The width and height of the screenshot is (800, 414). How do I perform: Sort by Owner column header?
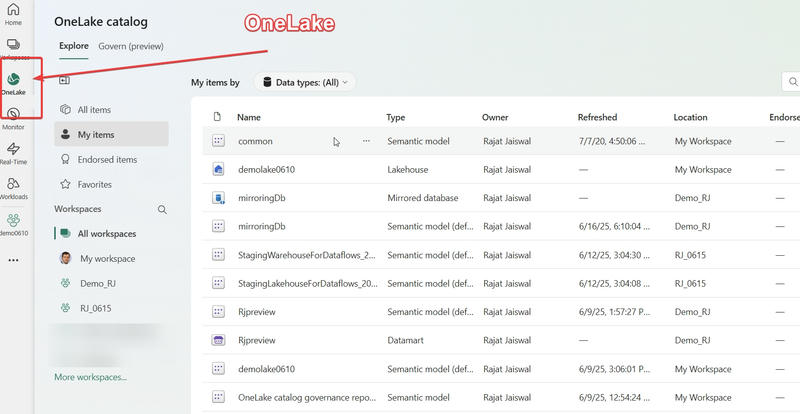495,117
